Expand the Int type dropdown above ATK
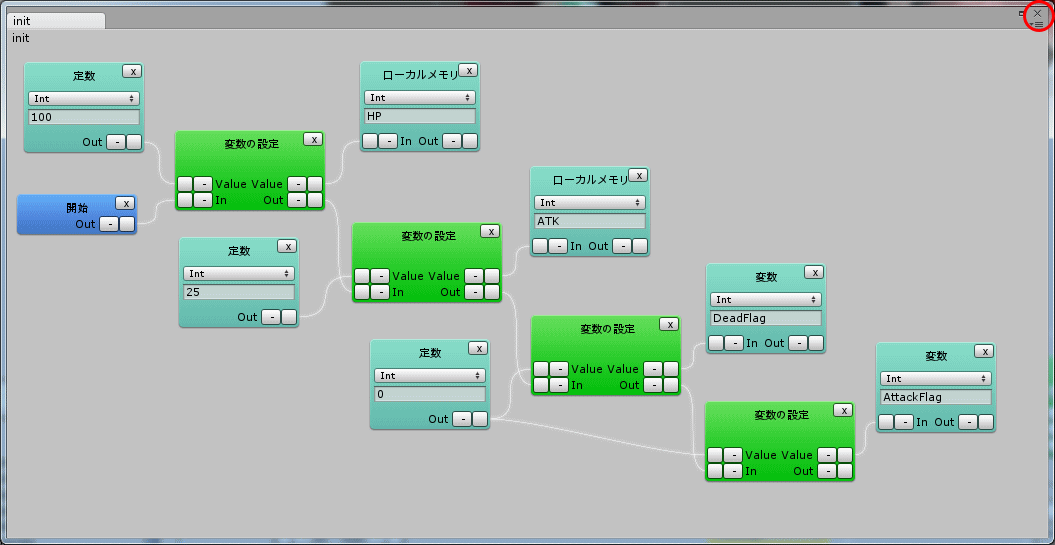This screenshot has width=1055, height=545. pos(590,203)
